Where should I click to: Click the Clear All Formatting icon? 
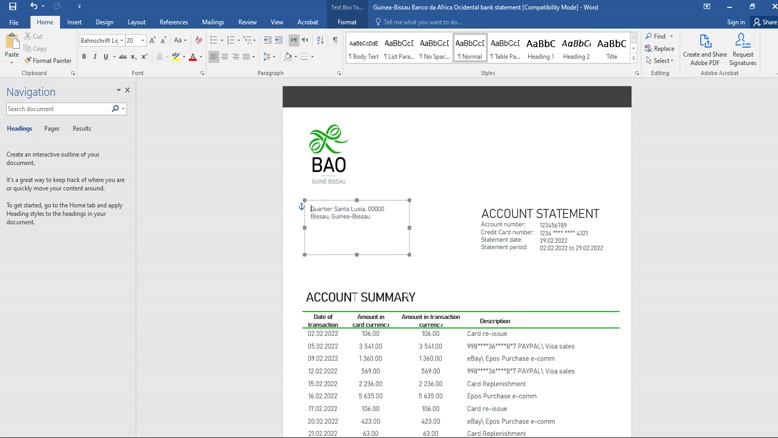pyautogui.click(x=198, y=41)
